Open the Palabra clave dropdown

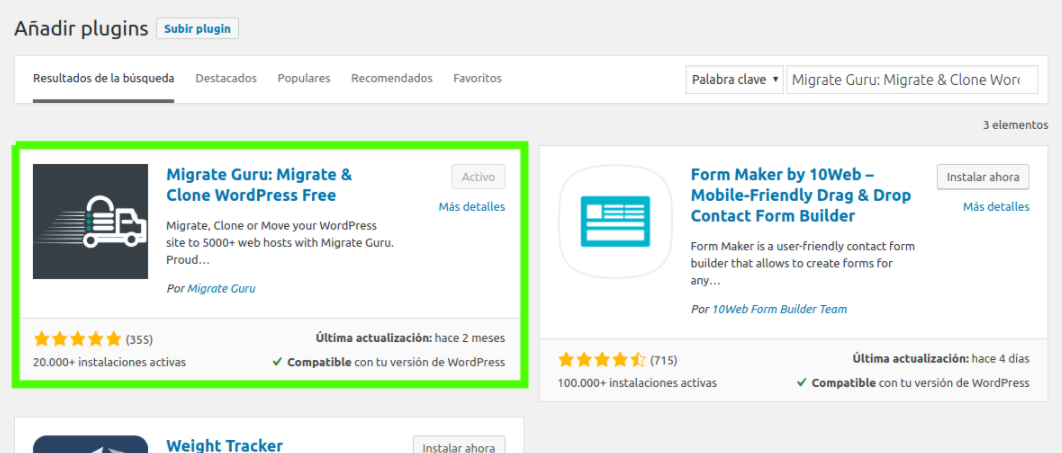click(735, 79)
